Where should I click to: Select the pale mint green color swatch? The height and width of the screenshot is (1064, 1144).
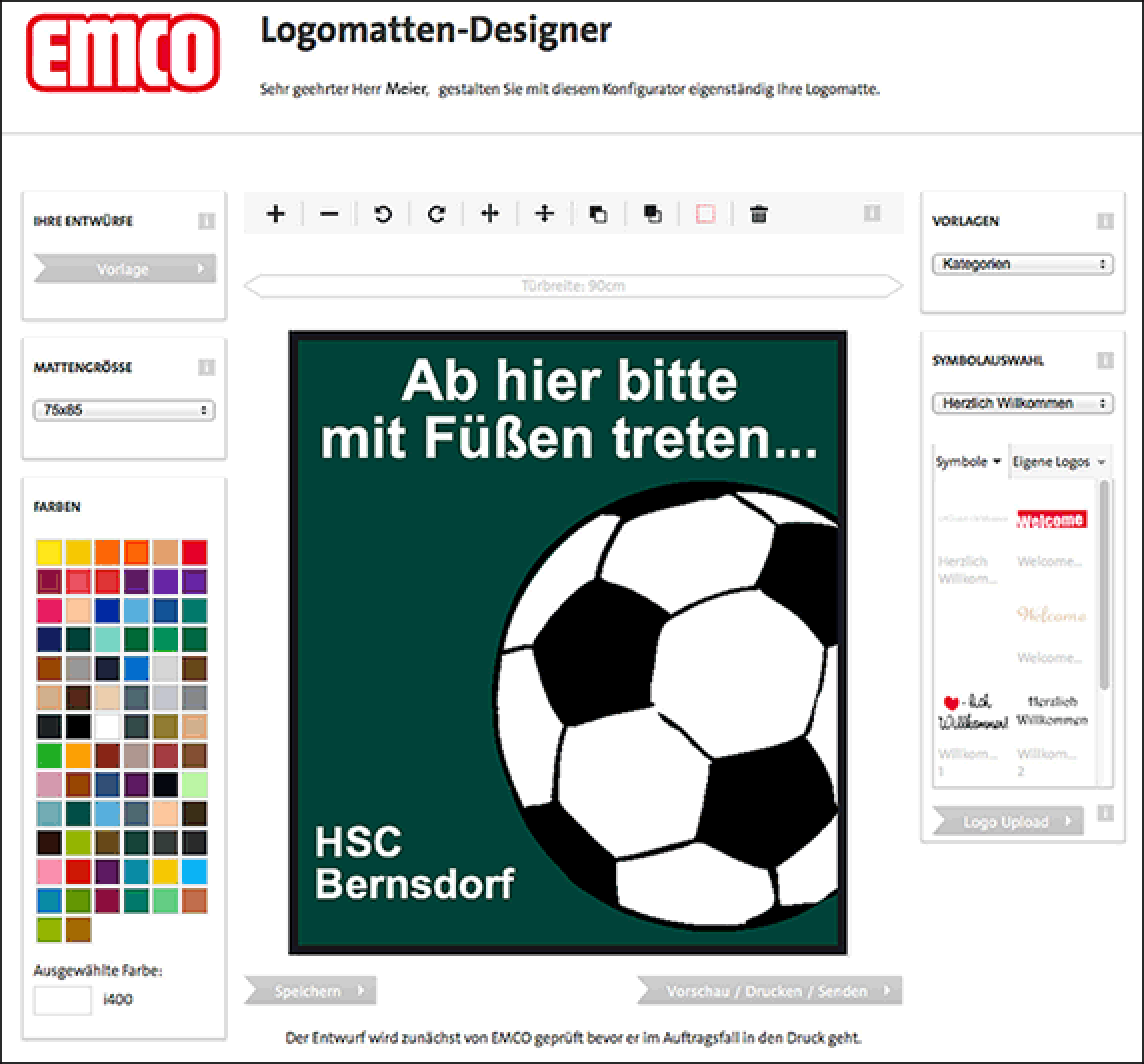point(195,784)
